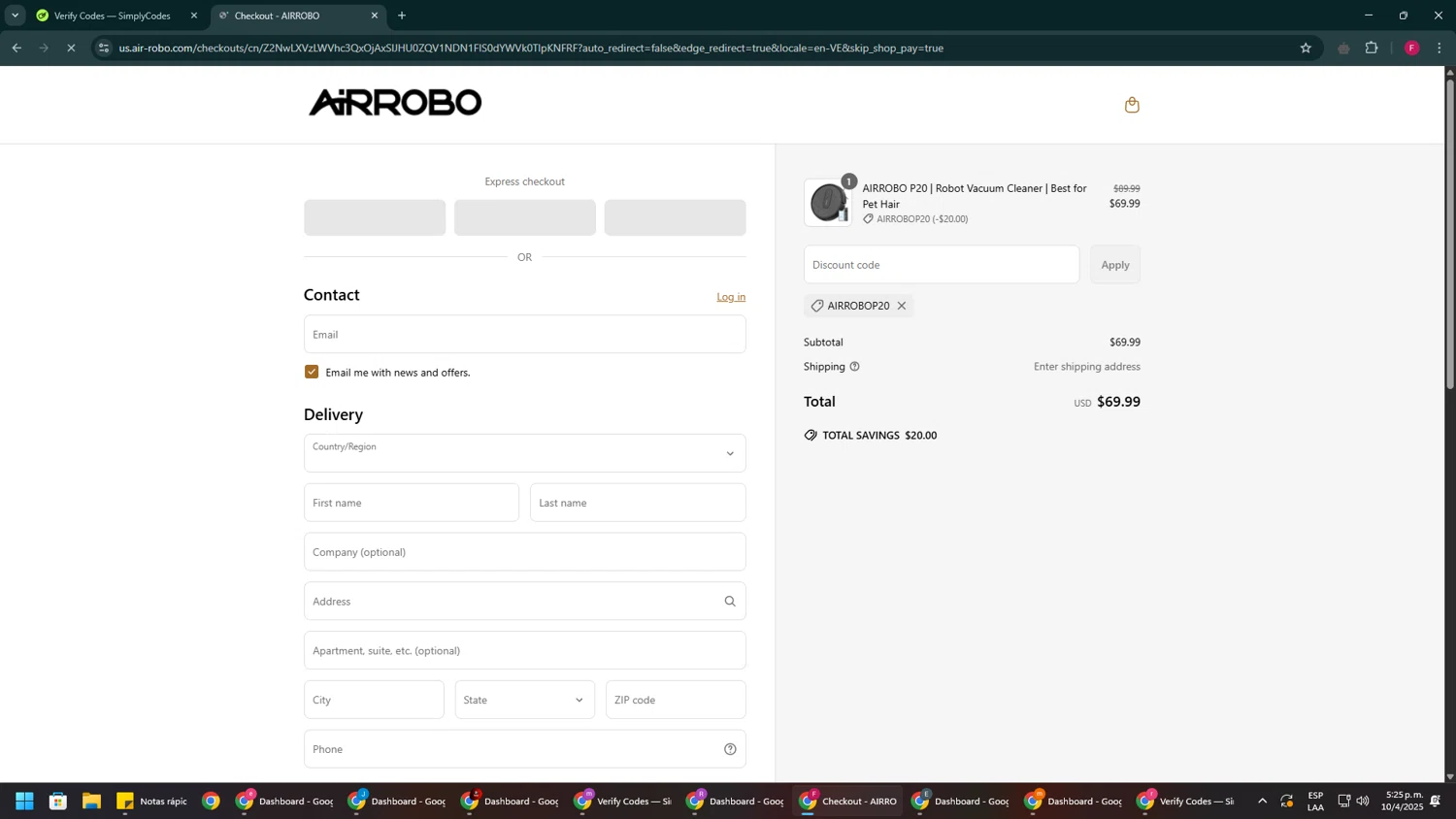Close the Verify Codes tab
This screenshot has width=1456, height=819.
tap(193, 16)
